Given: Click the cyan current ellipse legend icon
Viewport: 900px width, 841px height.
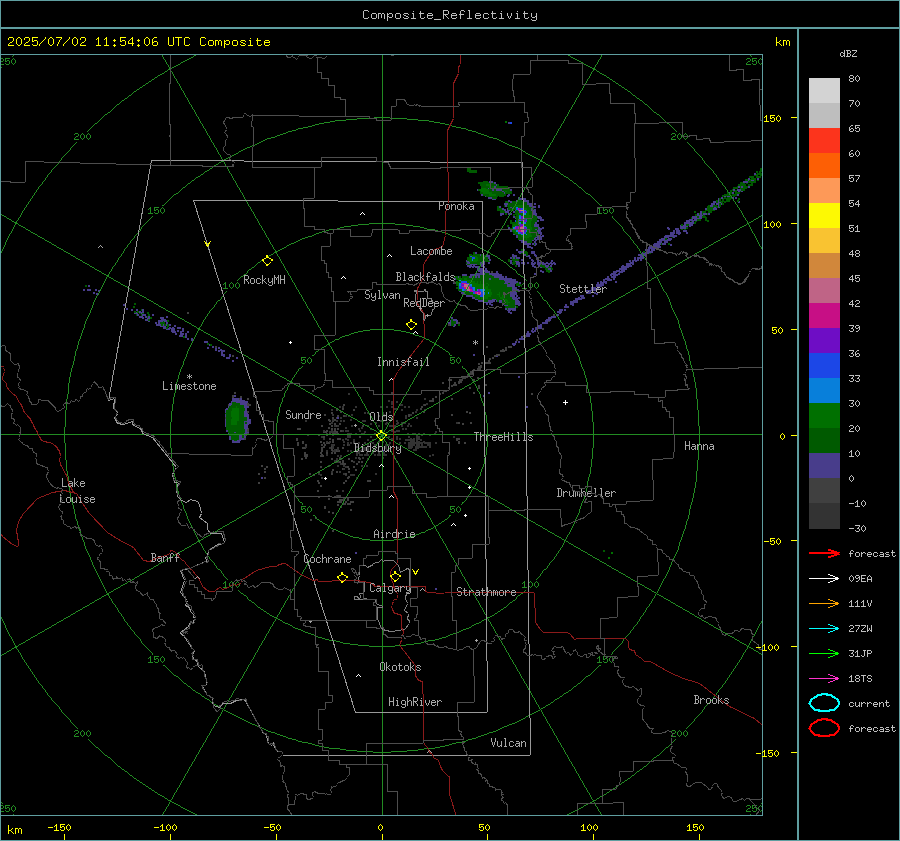Looking at the screenshot, I should (x=824, y=703).
